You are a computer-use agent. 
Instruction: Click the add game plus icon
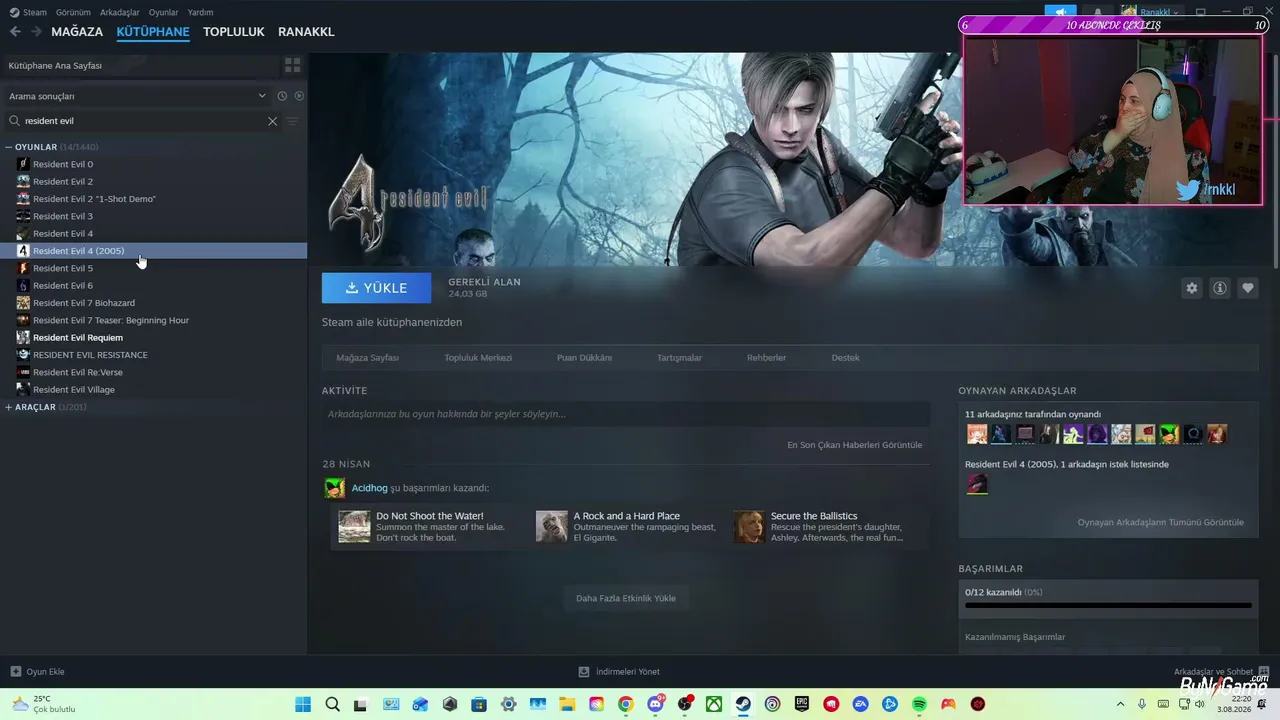(15, 672)
